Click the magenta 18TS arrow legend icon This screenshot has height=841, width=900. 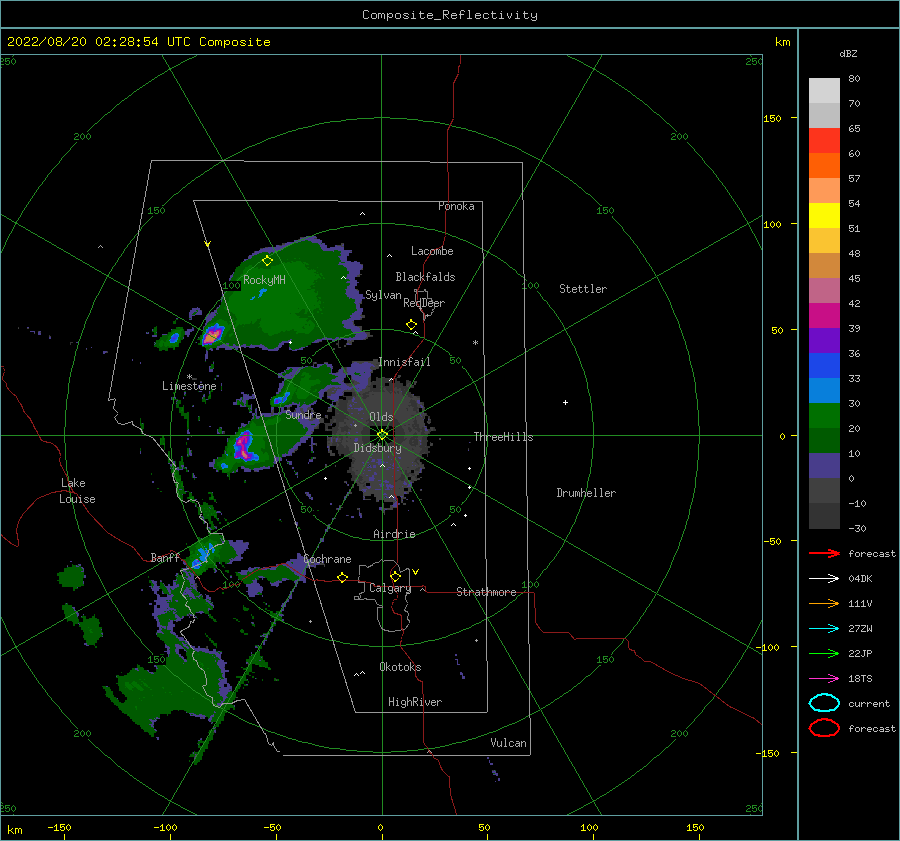click(824, 679)
